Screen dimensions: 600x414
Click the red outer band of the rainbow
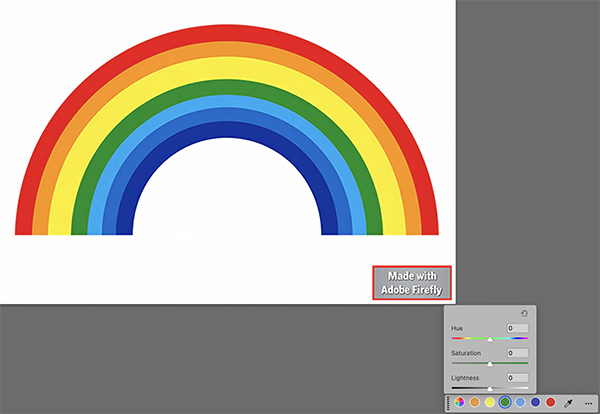point(227,33)
